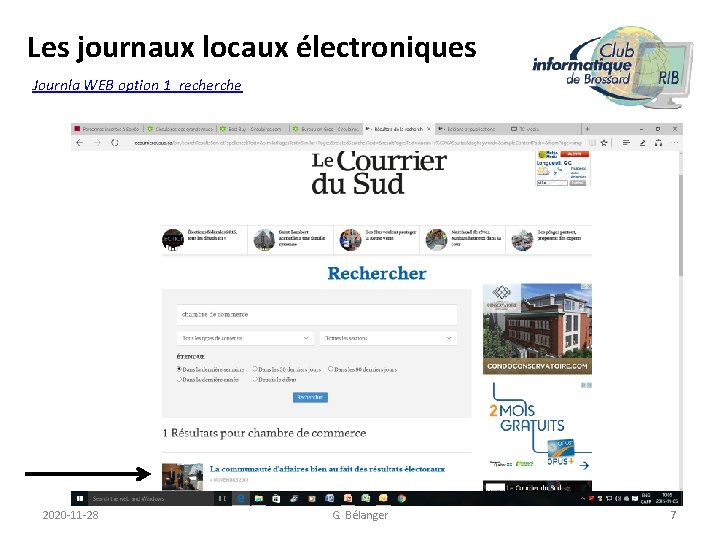Open File Explorer from the taskbar
The height and width of the screenshot is (540, 720).
pyautogui.click(x=259, y=498)
